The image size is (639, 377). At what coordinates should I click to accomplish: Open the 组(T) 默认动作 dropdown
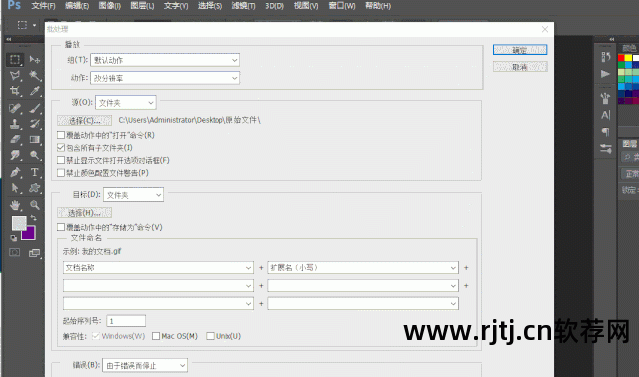click(165, 60)
